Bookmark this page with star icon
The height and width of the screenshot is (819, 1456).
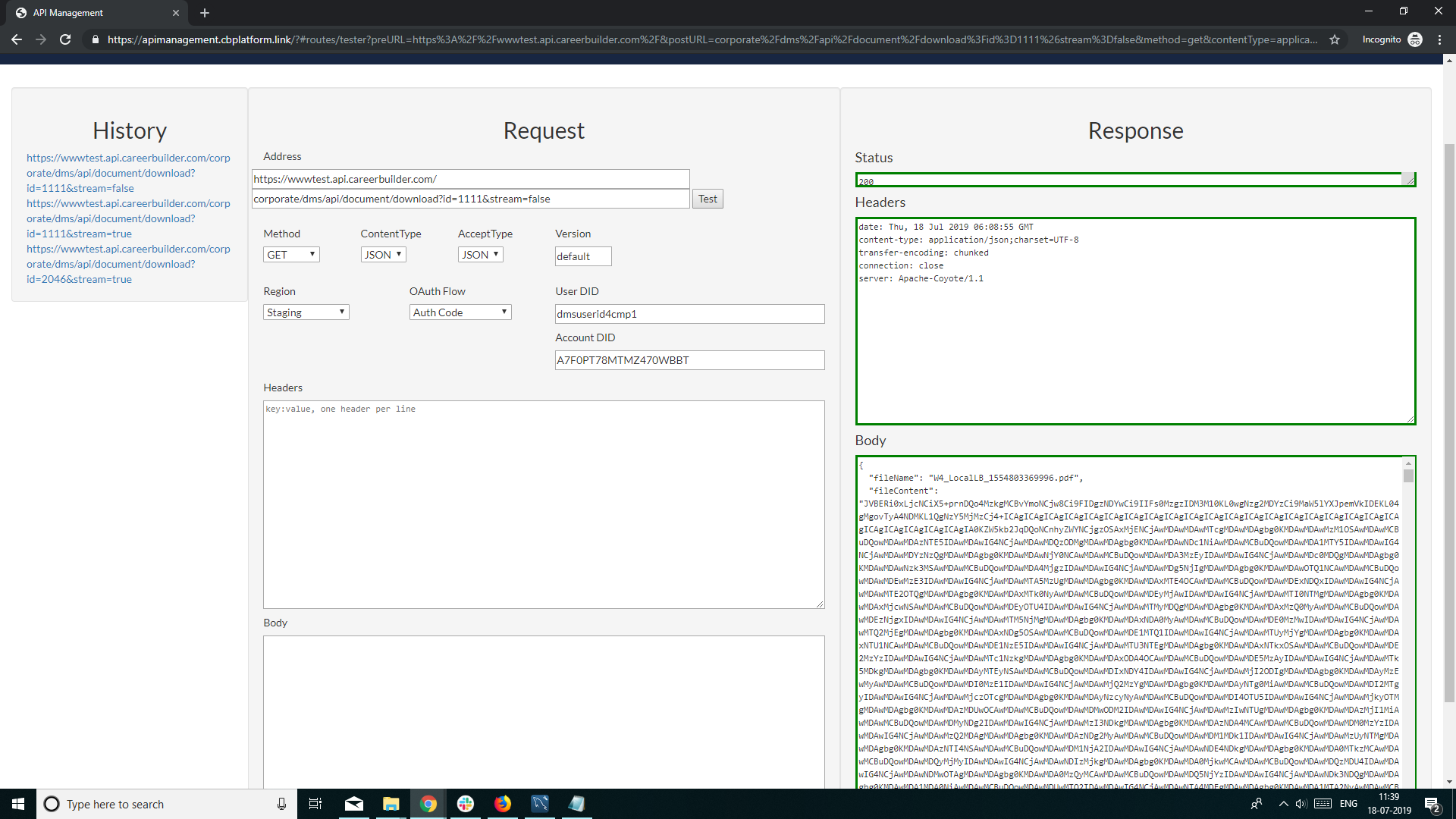pos(1335,39)
